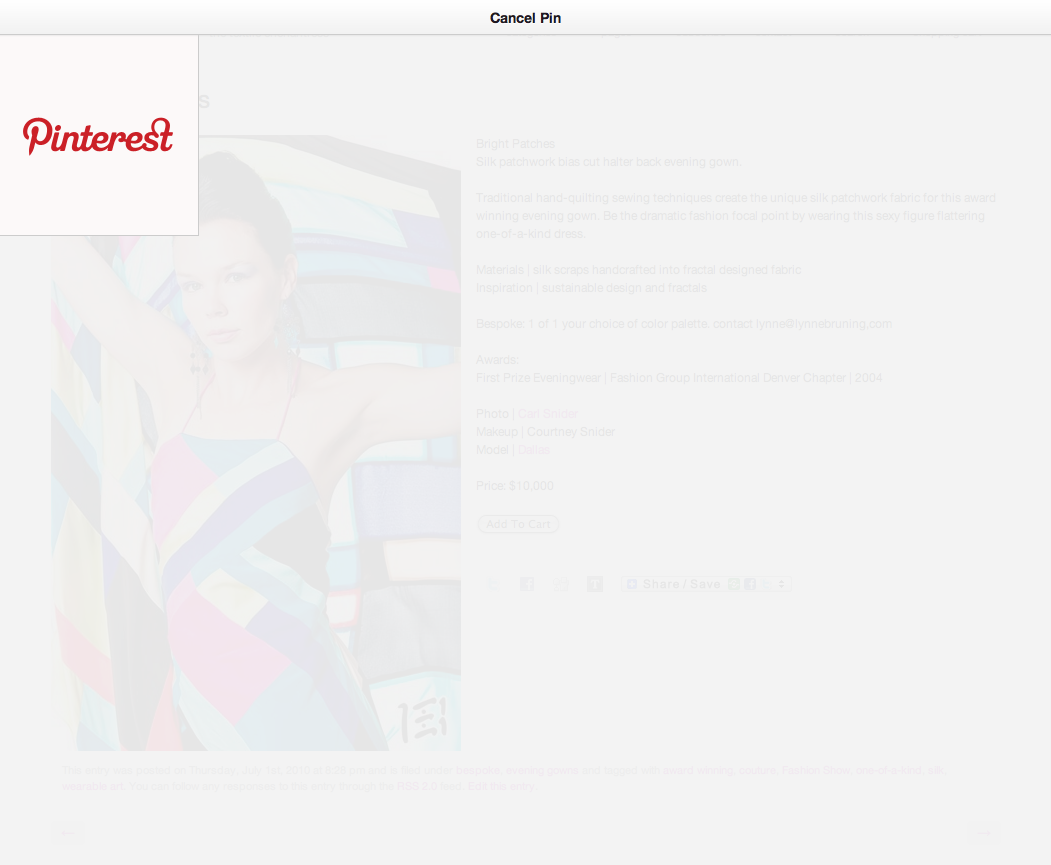Click the next entry arrow at bottom right
The width and height of the screenshot is (1051, 865).
click(x=984, y=832)
